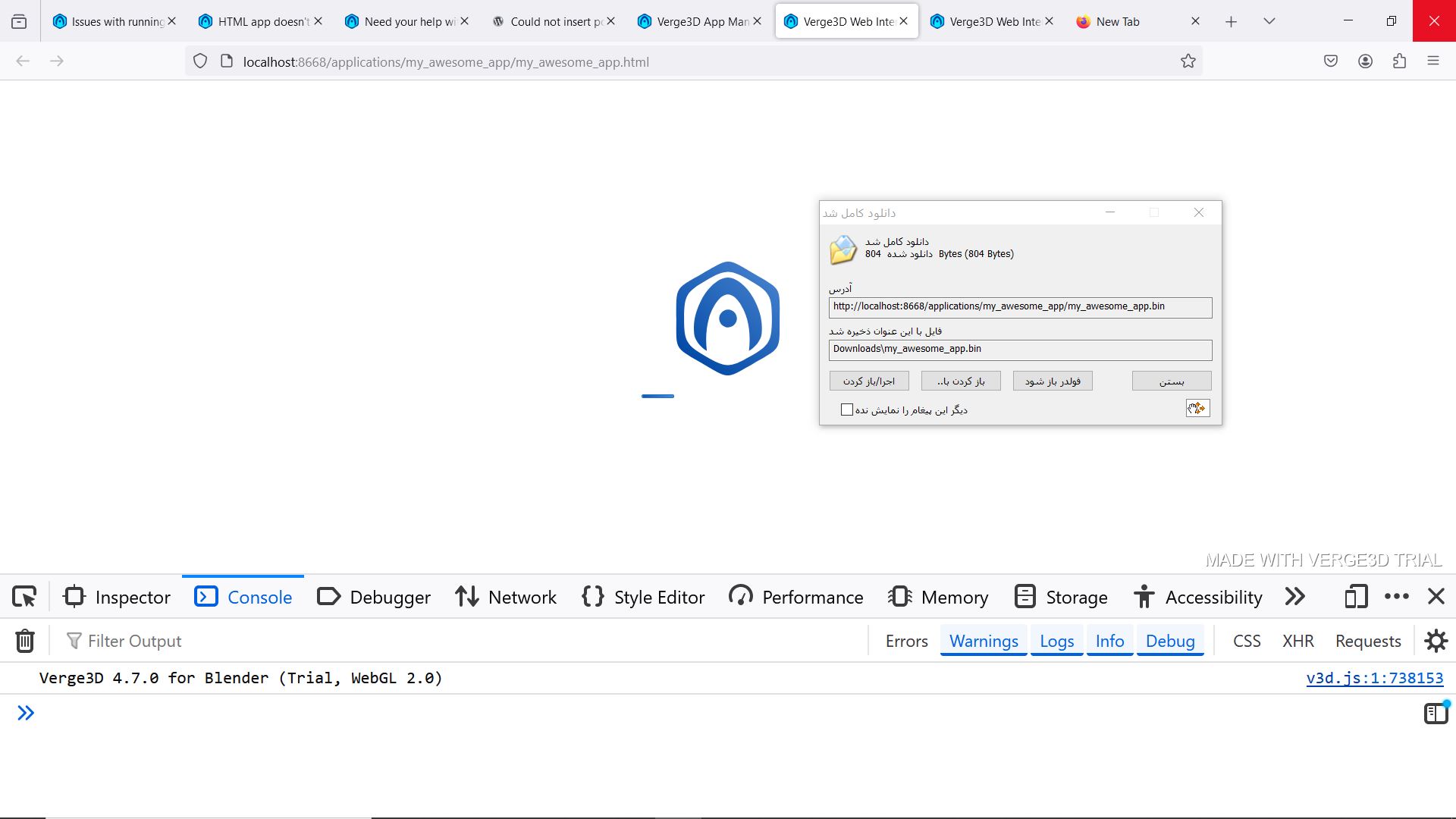
Task: Toggle the Requests console filter
Action: point(1368,642)
